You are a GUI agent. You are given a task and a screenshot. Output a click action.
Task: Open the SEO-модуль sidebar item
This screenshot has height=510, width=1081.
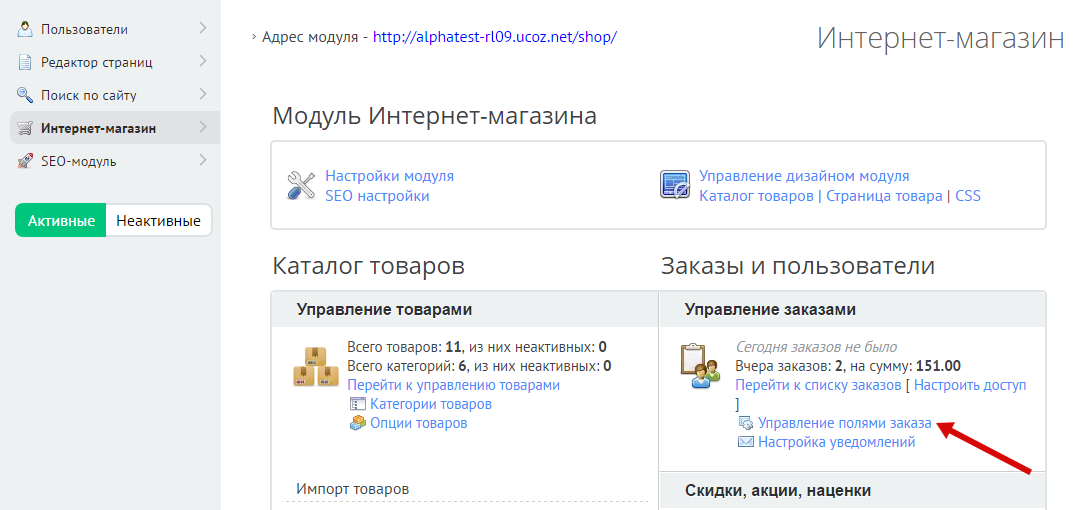click(x=79, y=161)
